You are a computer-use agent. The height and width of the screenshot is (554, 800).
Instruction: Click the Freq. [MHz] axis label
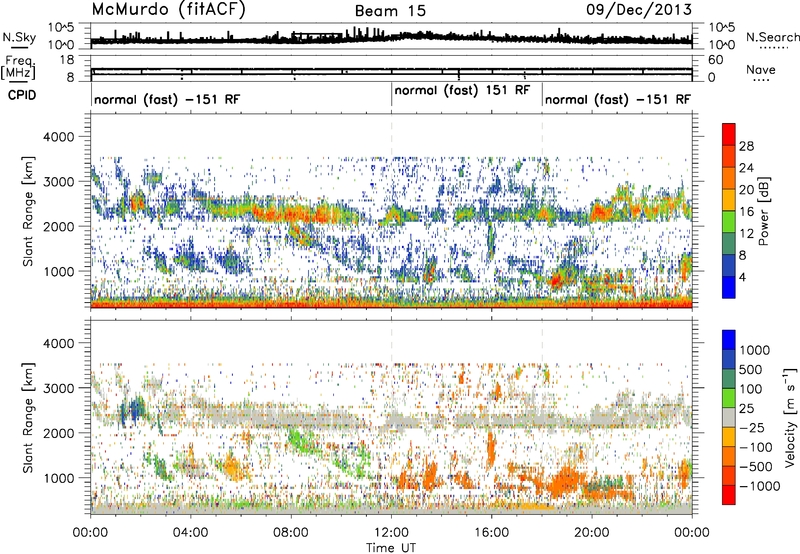click(x=19, y=67)
